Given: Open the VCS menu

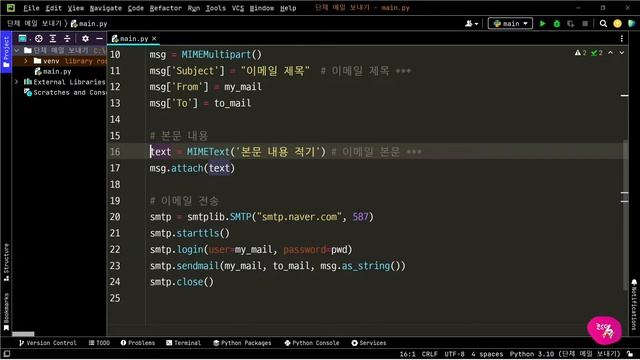Looking at the screenshot, I should click(238, 8).
